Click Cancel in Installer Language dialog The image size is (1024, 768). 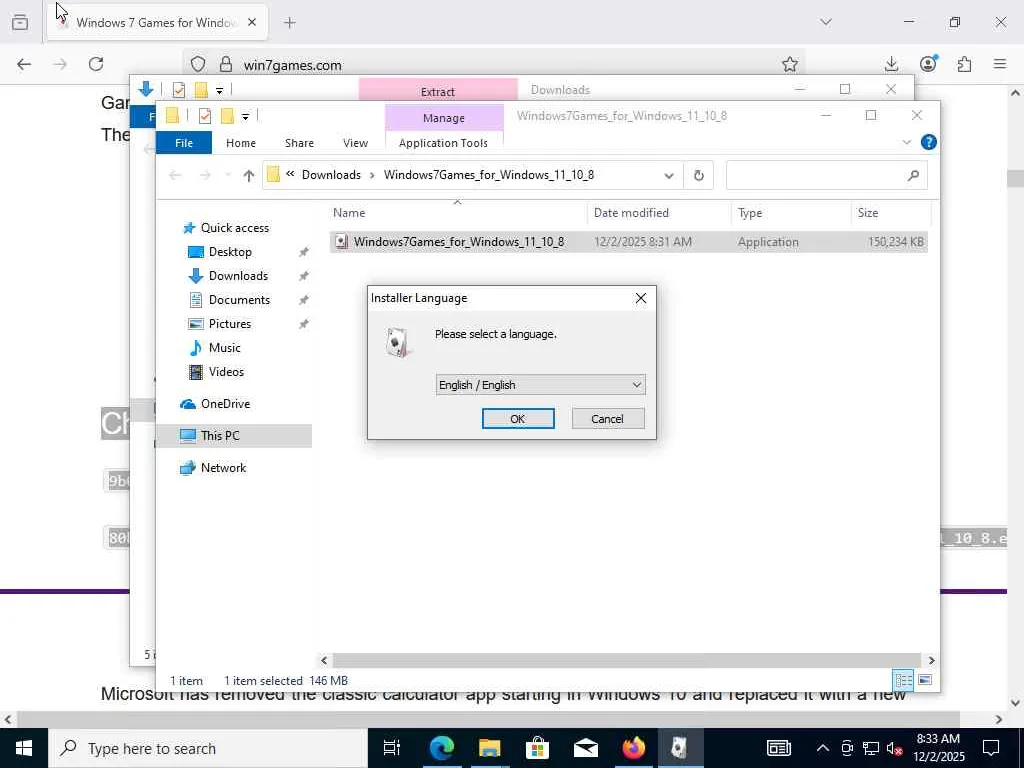[607, 419]
